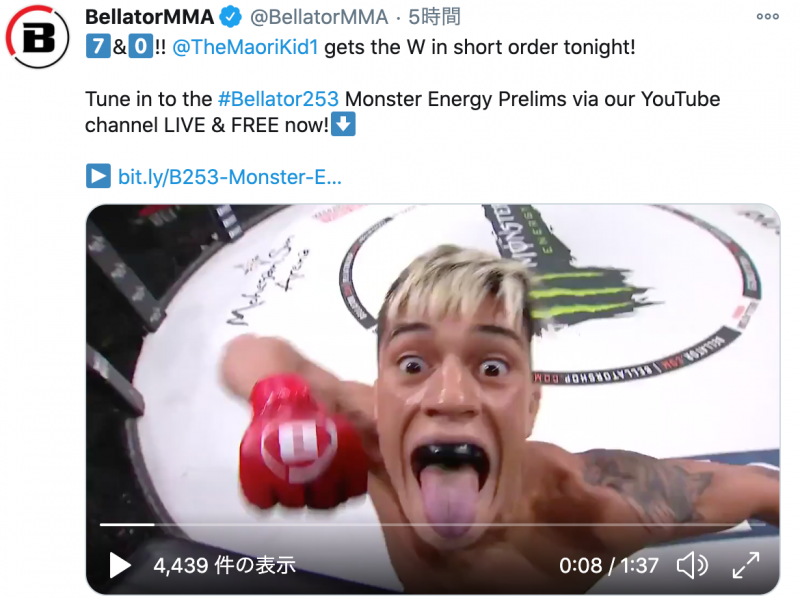The image size is (800, 598).
Task: Open the tweet timestamp 5時間
Action: click(435, 17)
